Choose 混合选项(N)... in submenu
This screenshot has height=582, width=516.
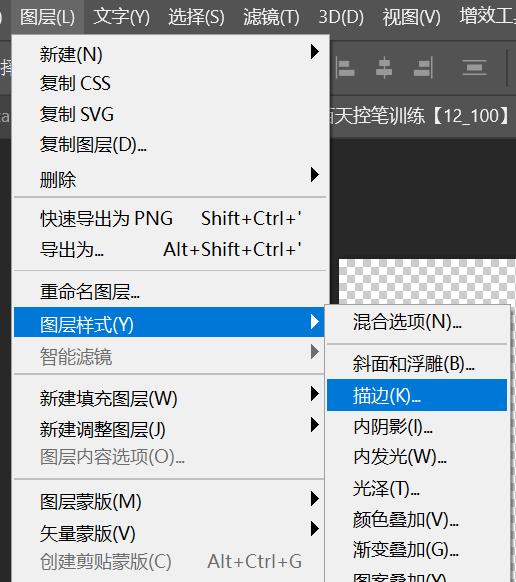coord(417,322)
